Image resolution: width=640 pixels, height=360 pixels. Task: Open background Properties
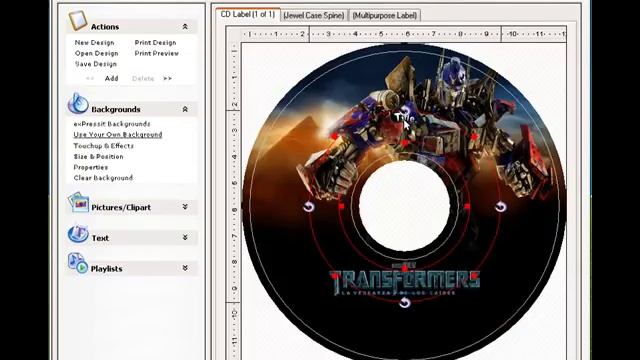click(x=91, y=167)
